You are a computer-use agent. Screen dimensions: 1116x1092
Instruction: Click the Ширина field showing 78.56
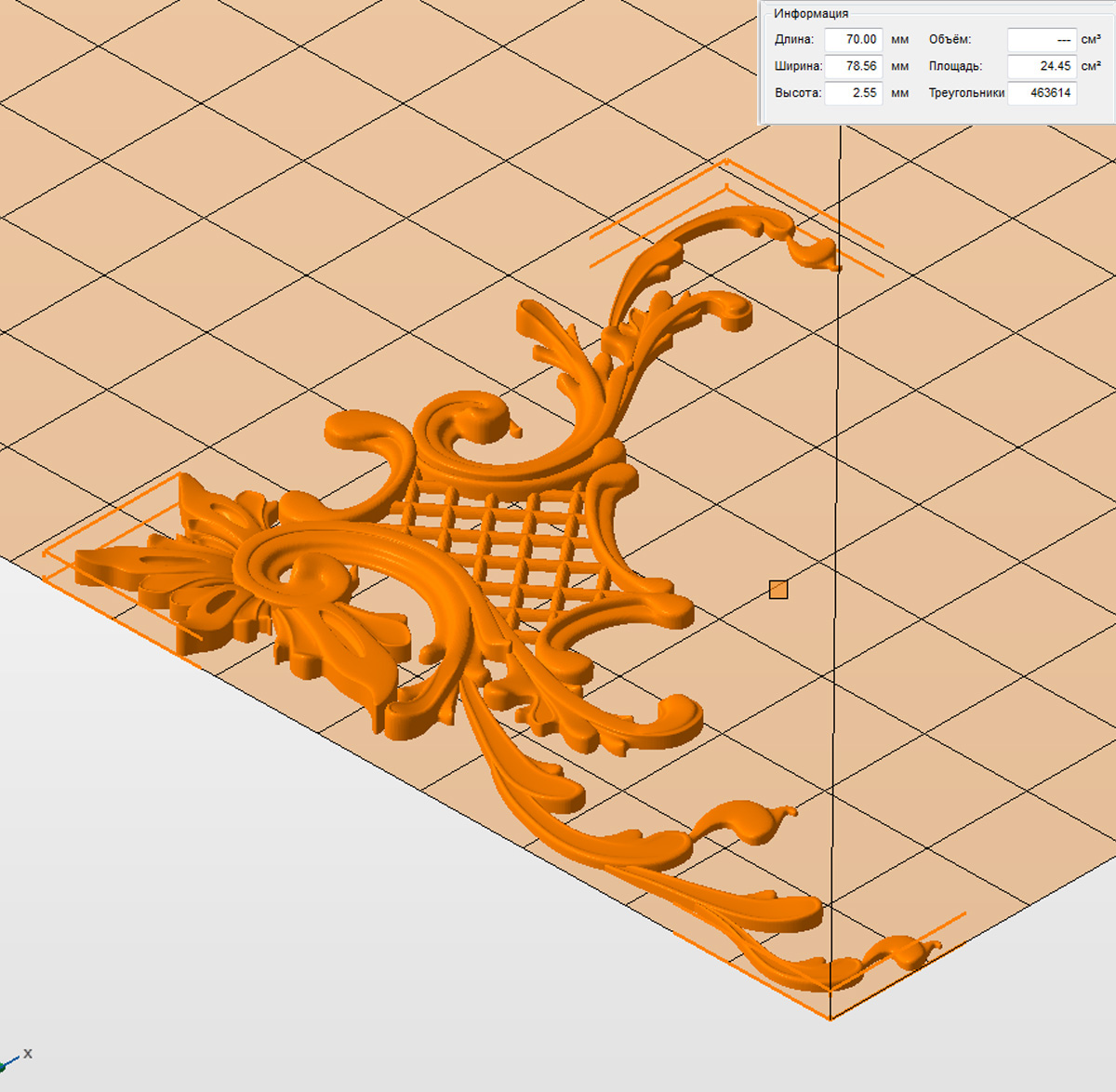point(853,66)
